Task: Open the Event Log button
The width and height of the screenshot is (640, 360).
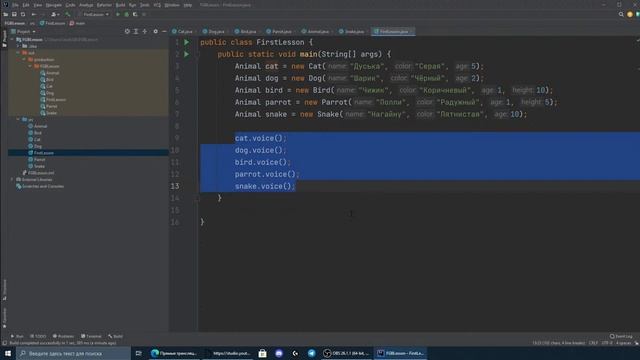Action: pyautogui.click(x=621, y=336)
